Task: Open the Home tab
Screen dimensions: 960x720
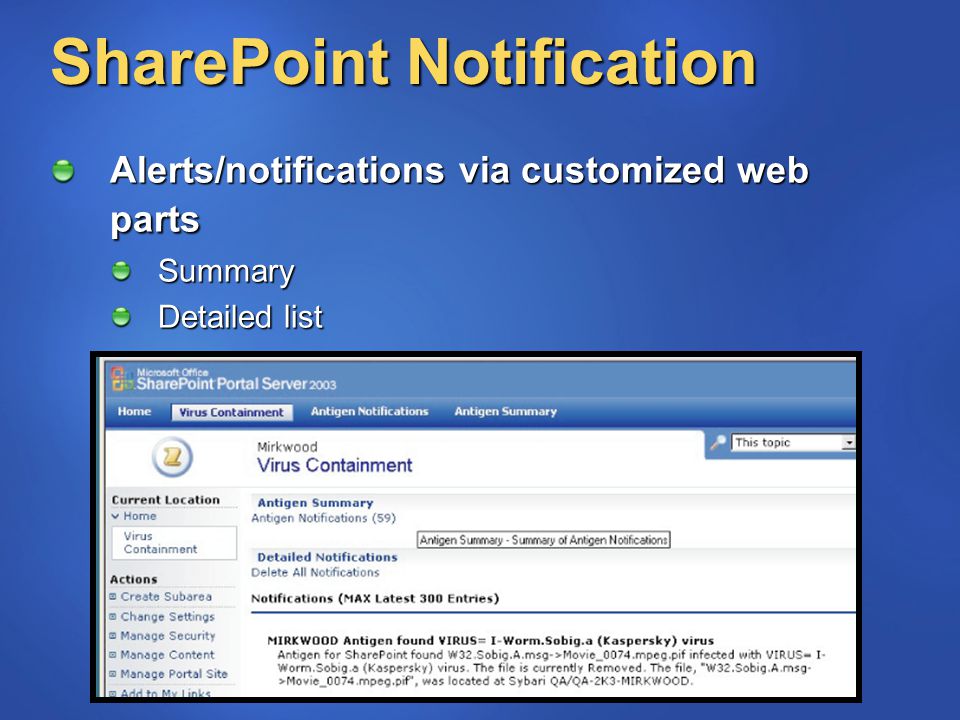Action: pyautogui.click(x=134, y=411)
